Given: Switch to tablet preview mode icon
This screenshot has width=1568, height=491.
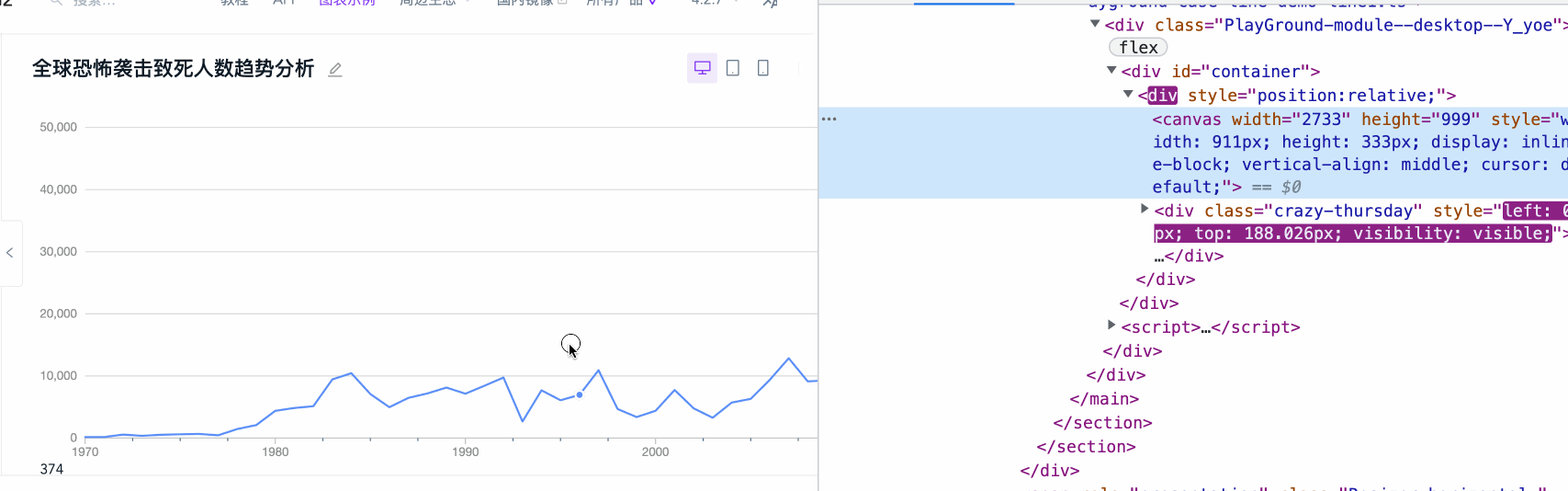Looking at the screenshot, I should coord(733,68).
